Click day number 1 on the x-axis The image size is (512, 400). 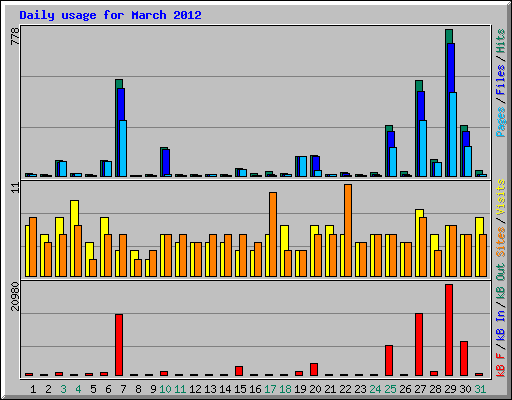33,389
